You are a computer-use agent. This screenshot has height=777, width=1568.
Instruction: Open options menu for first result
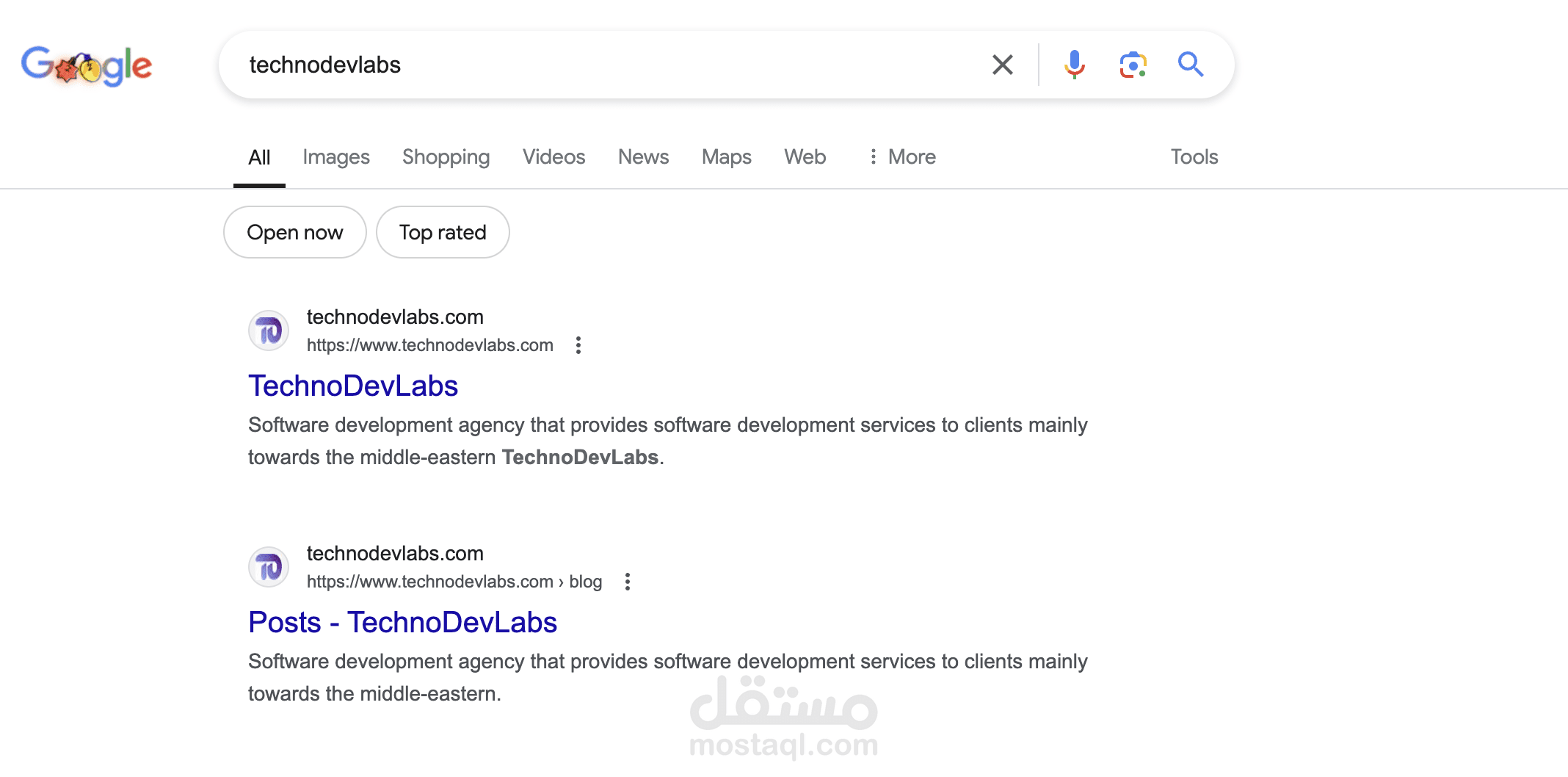[578, 345]
